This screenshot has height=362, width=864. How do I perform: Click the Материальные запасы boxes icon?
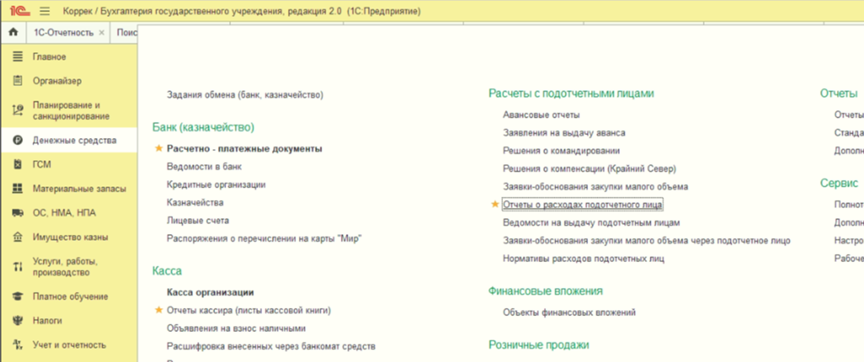[18, 188]
